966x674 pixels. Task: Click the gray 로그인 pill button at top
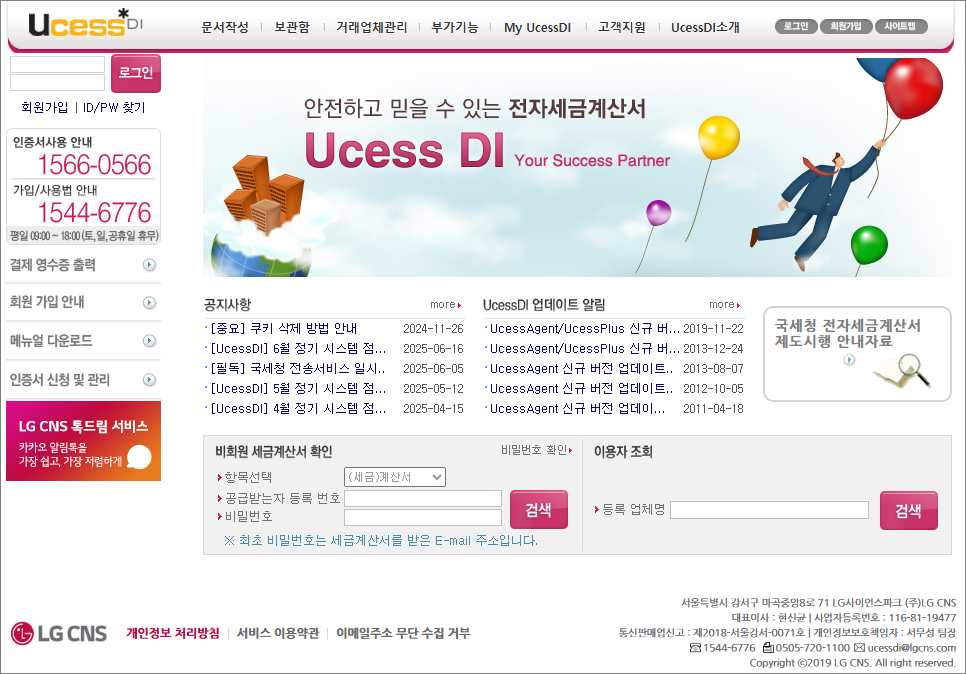(796, 26)
